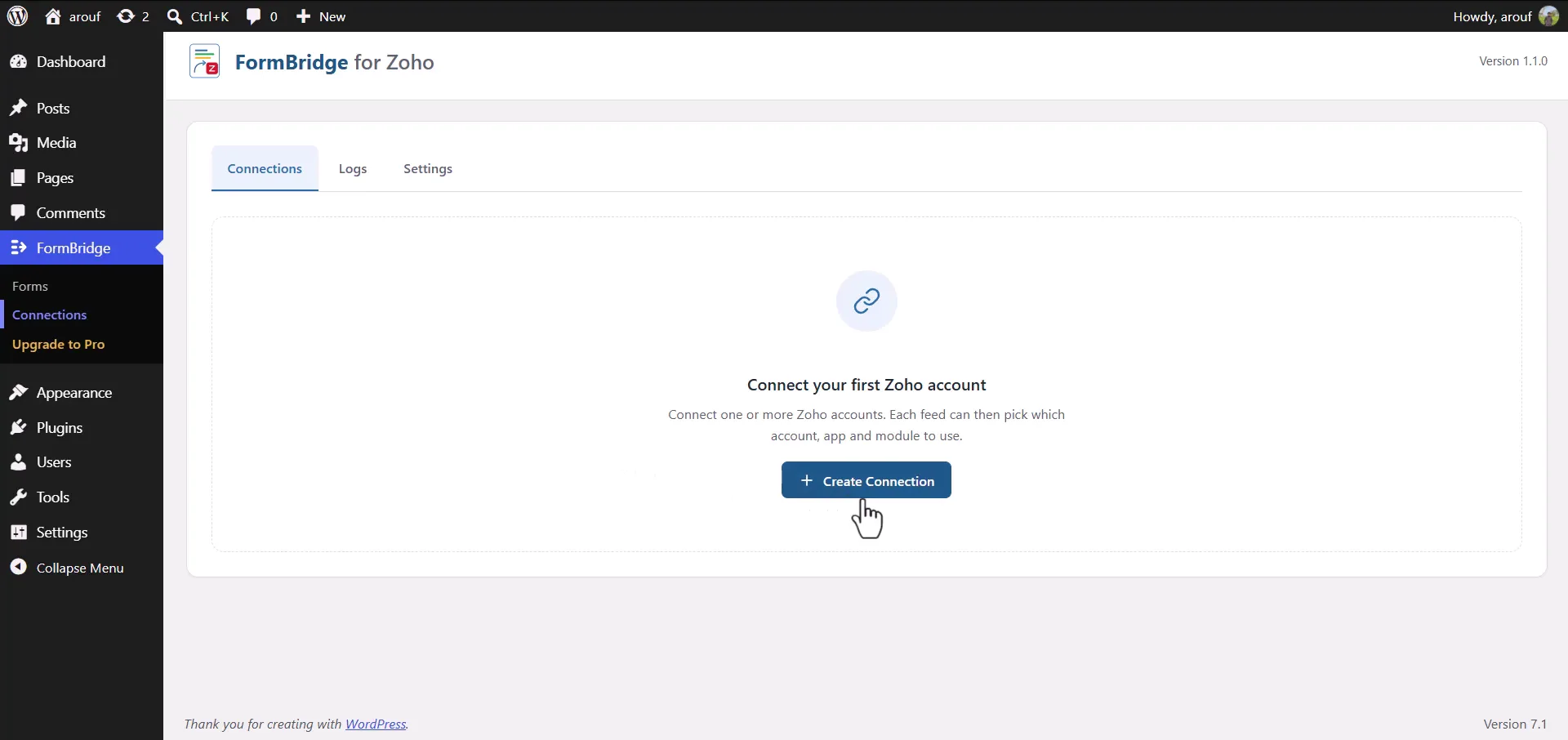Open the WordPress logo menu
The height and width of the screenshot is (740, 1568).
point(17,16)
